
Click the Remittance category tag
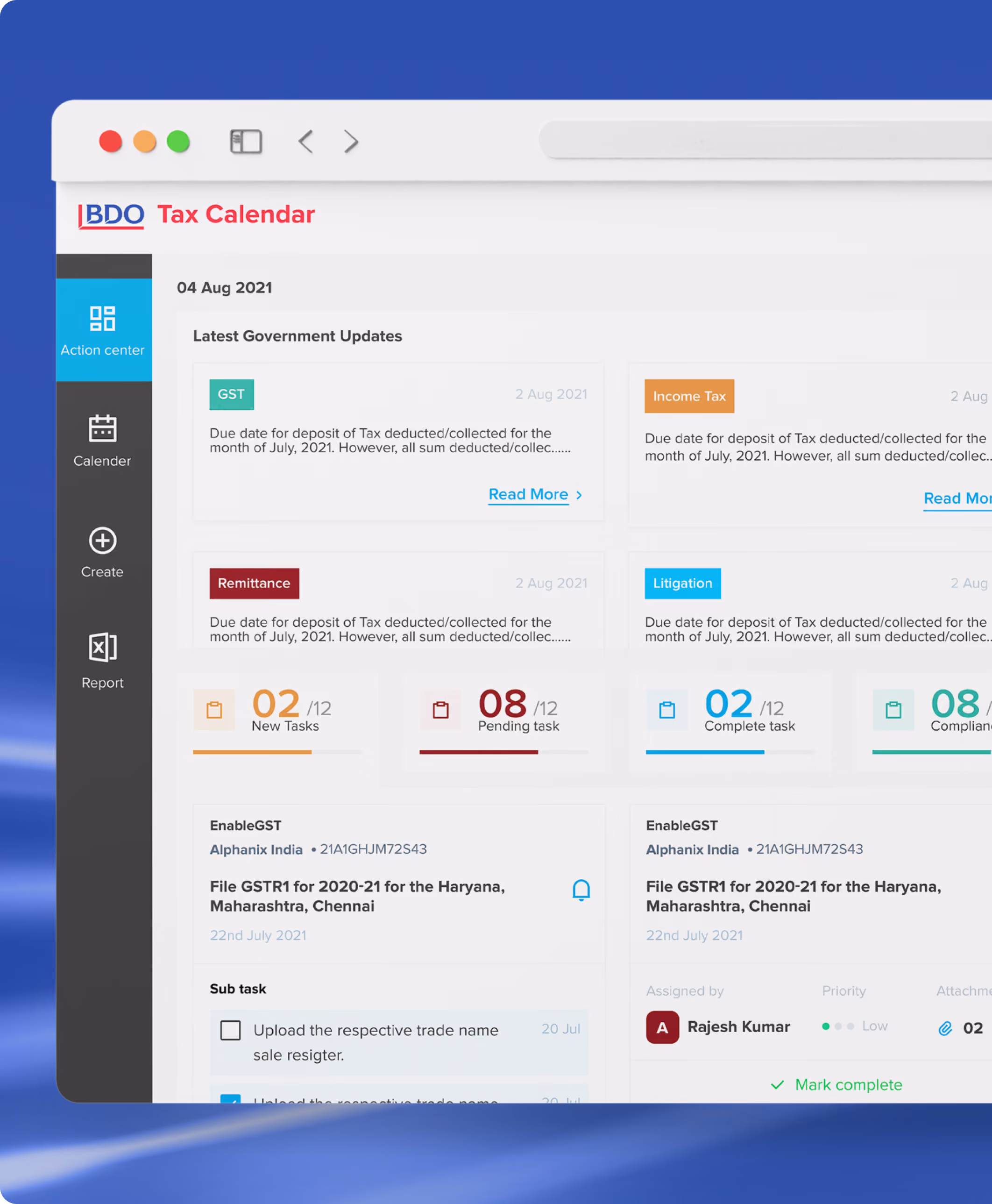pos(254,583)
